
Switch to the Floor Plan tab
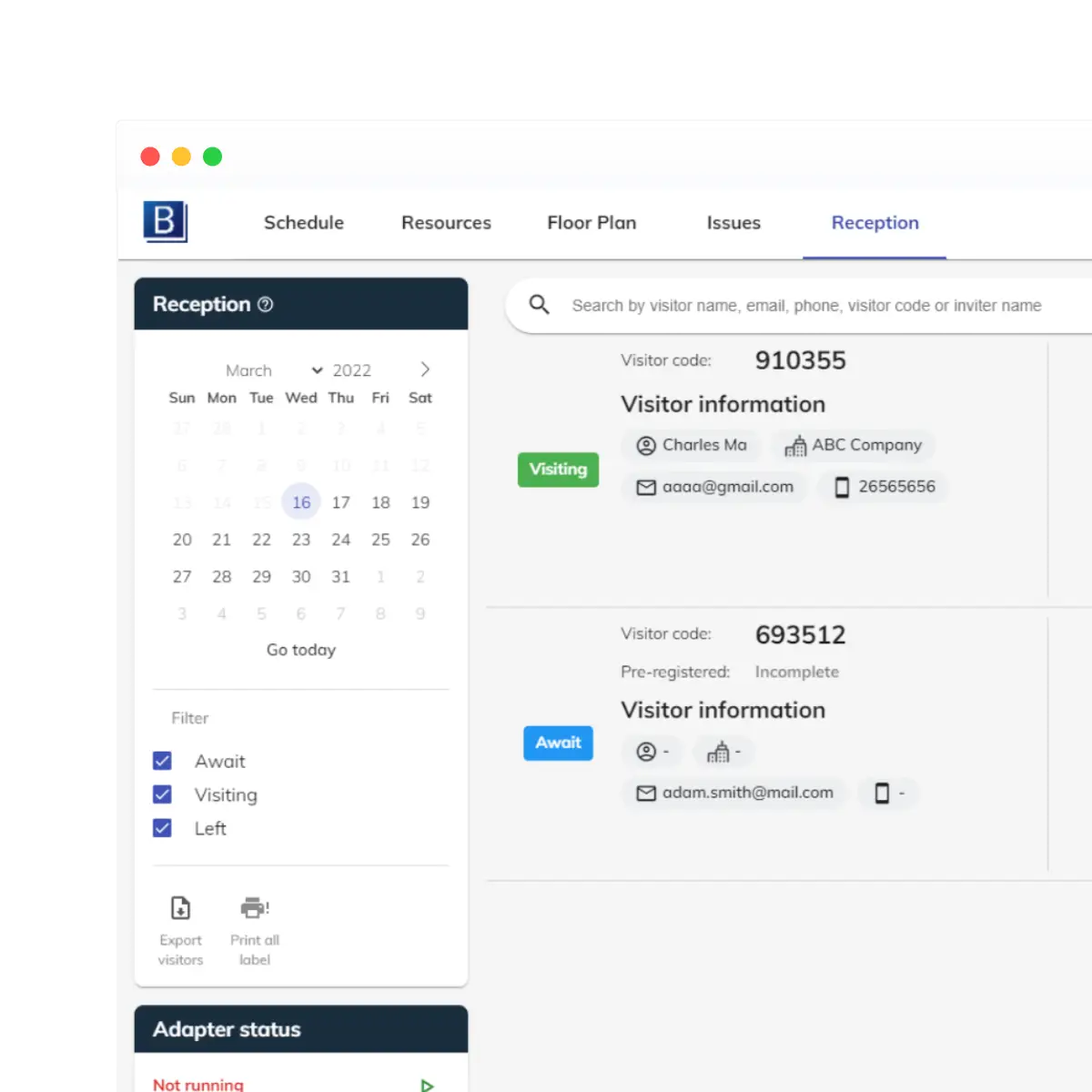pyautogui.click(x=591, y=222)
